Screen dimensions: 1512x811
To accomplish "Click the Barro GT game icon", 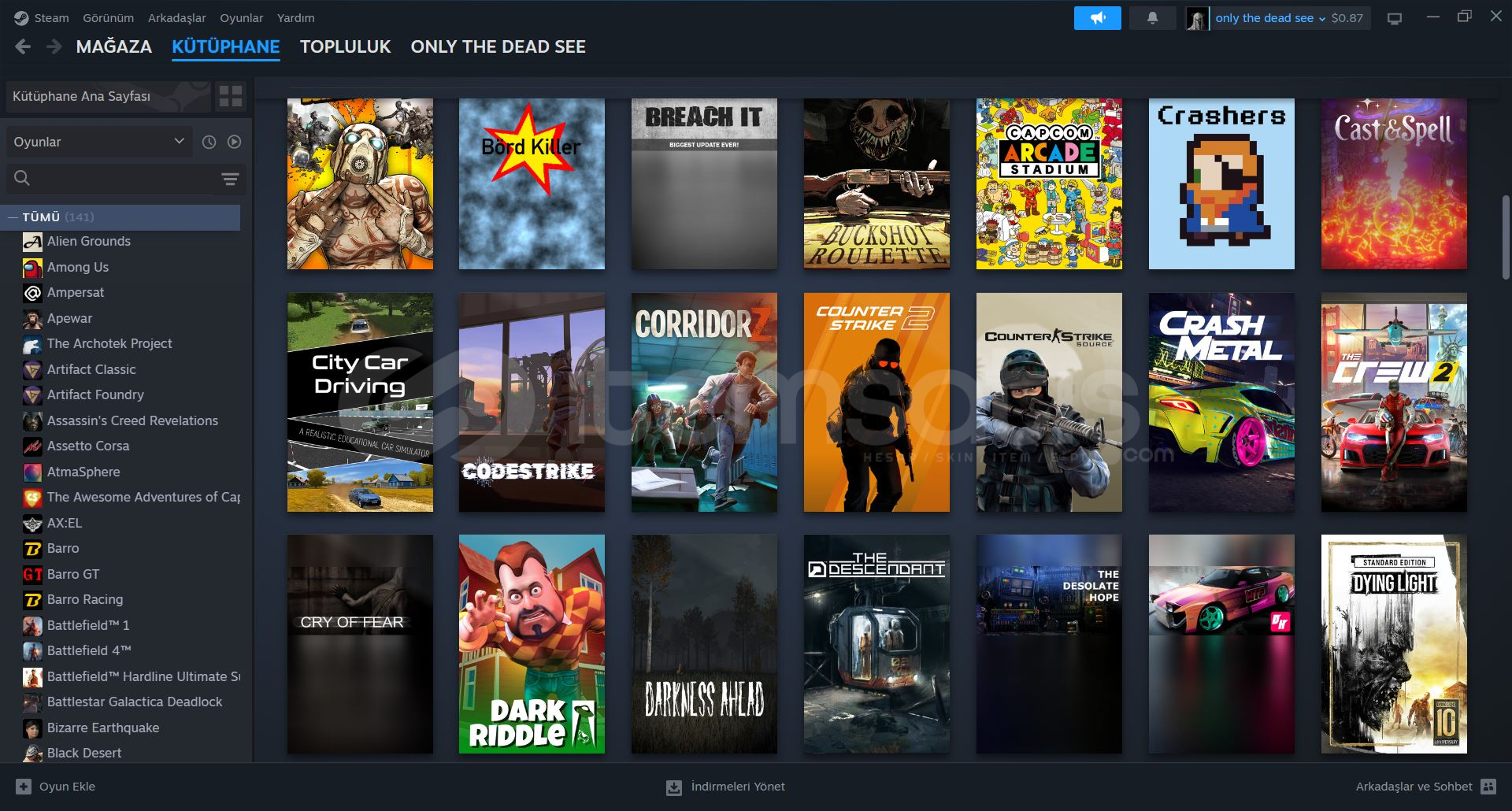I will tap(32, 575).
